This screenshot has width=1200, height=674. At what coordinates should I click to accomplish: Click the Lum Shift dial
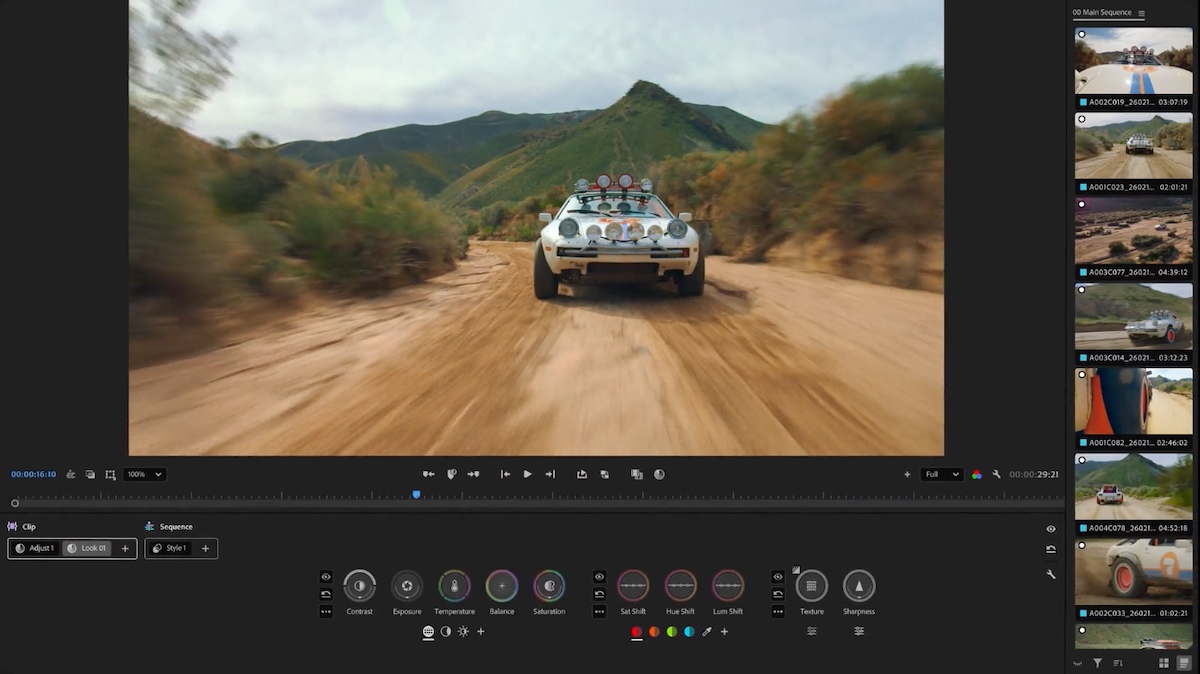pyautogui.click(x=728, y=586)
